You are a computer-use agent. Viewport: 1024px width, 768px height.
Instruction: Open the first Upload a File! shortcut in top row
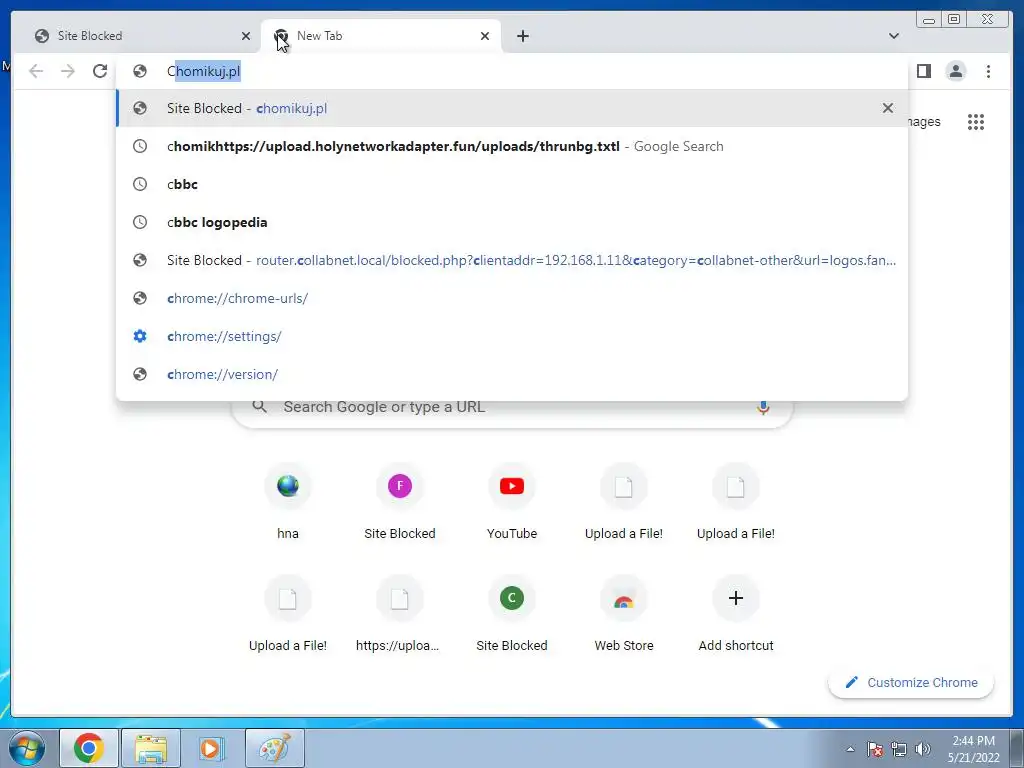pos(624,502)
